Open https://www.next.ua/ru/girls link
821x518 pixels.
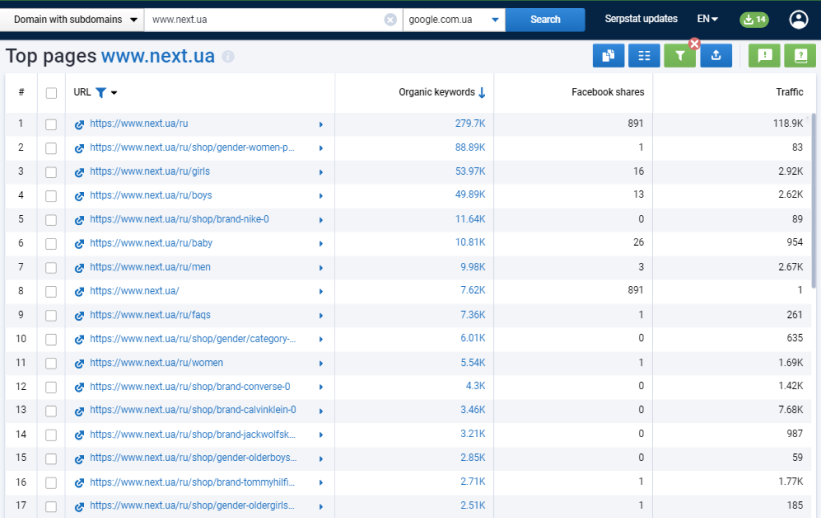click(150, 171)
